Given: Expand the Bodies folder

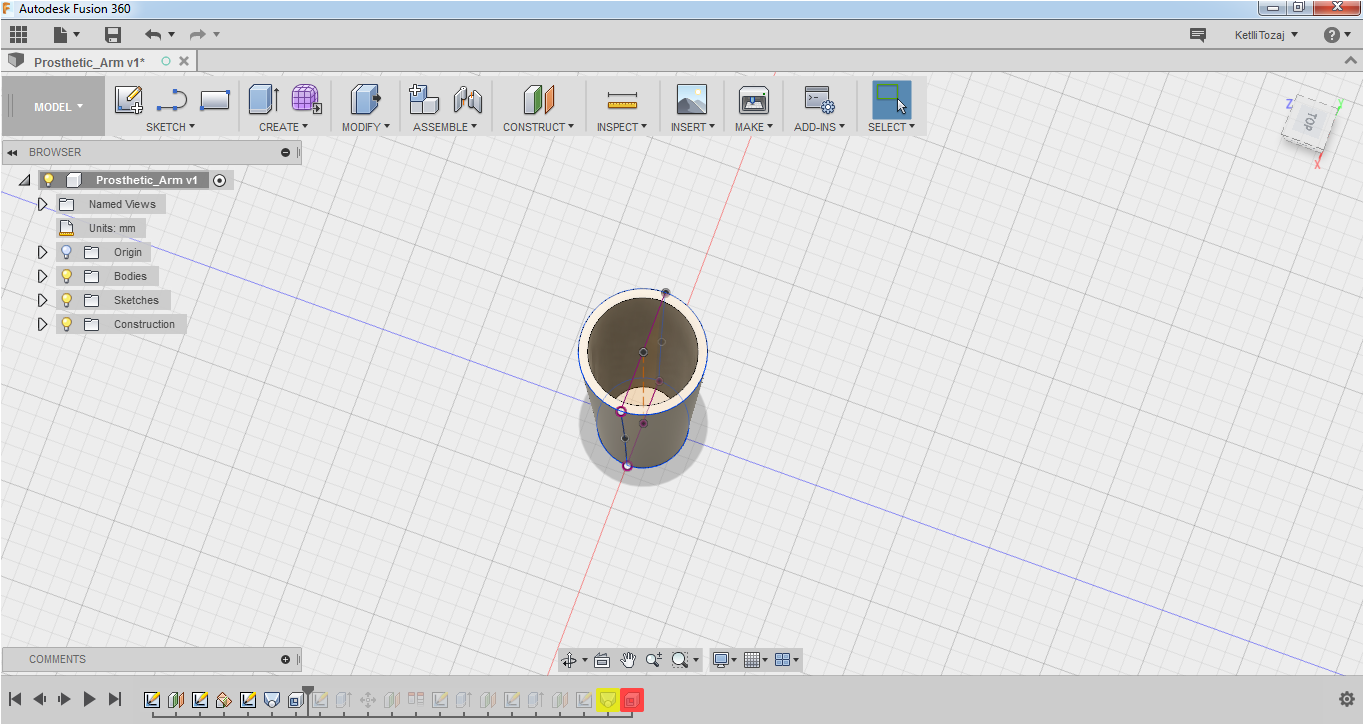Looking at the screenshot, I should coord(42,276).
